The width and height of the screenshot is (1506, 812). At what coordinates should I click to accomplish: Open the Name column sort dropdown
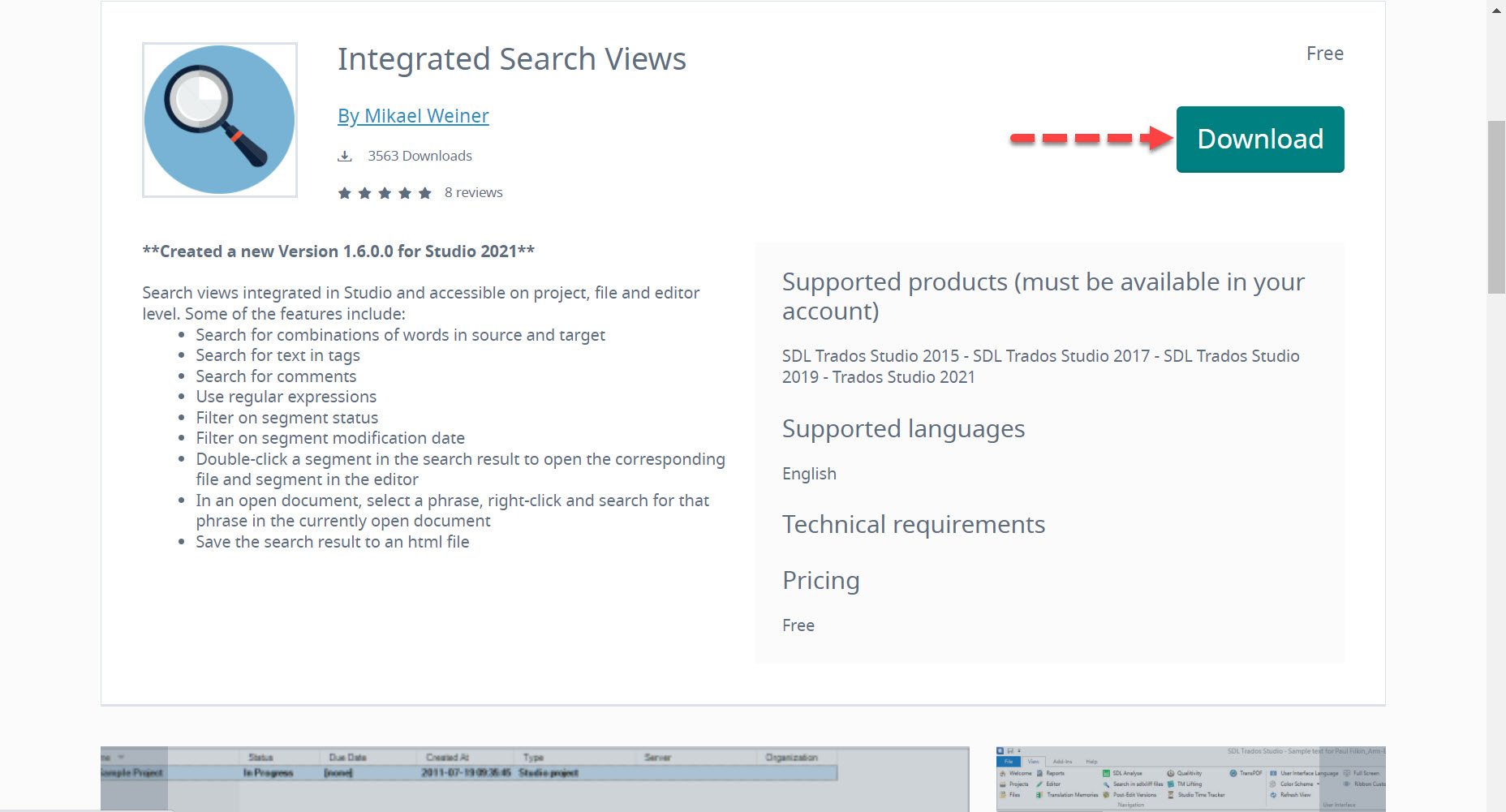pos(120,757)
